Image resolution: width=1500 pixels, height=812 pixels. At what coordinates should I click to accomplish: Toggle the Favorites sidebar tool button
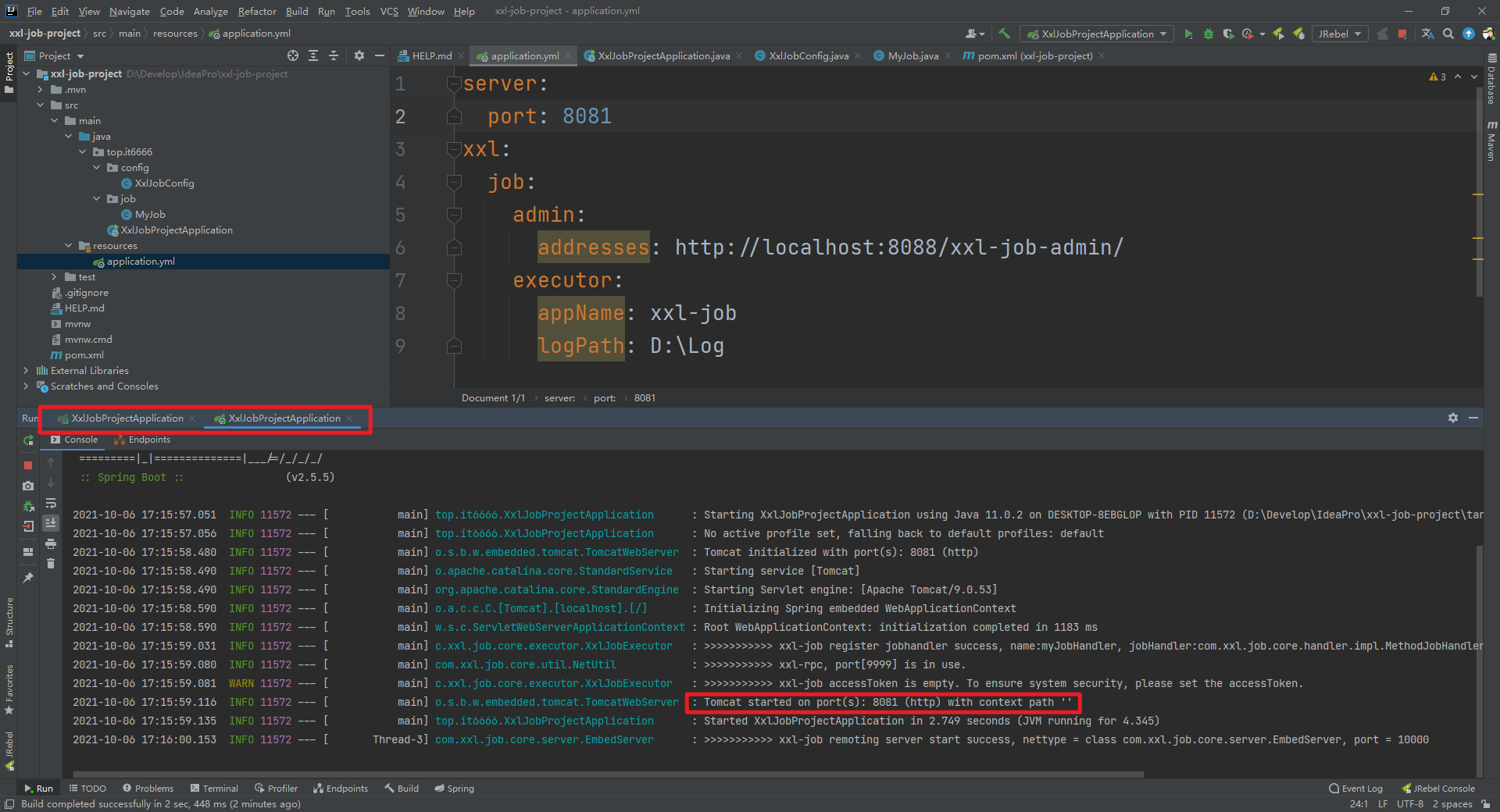(9, 689)
